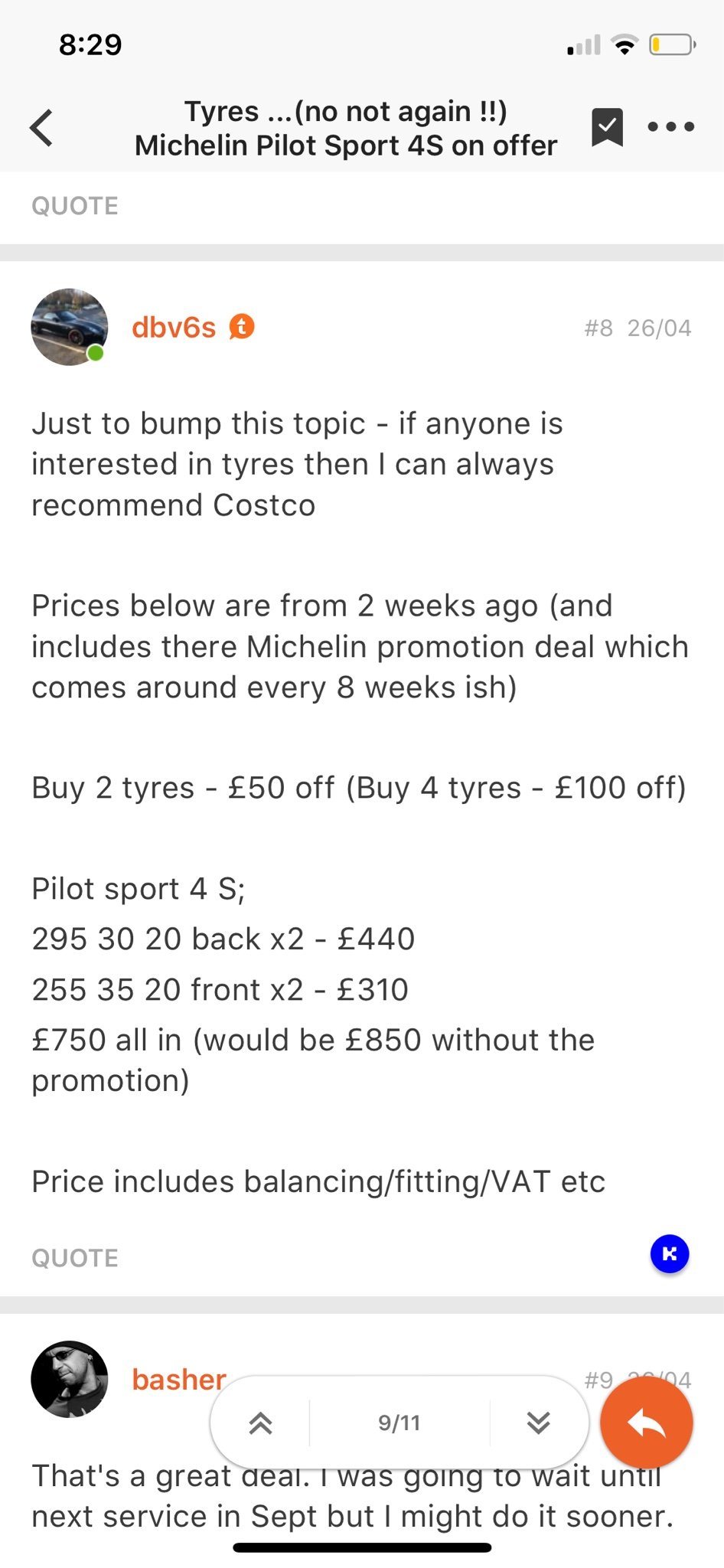Tap the orange badge beside dbv6s
Image resolution: width=724 pixels, height=1568 pixels.
pos(242,327)
